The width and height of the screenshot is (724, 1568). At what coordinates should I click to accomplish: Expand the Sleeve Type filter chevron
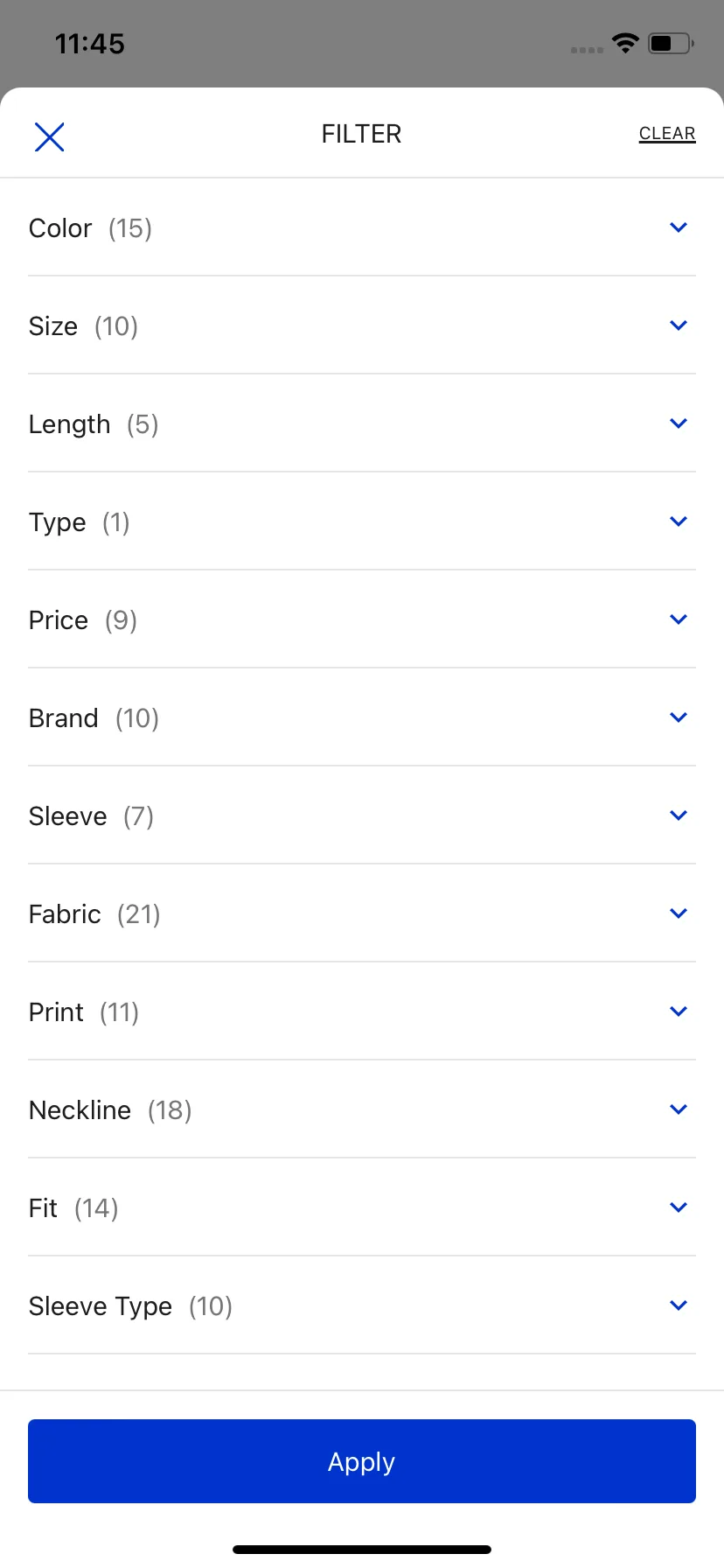pyautogui.click(x=679, y=1305)
